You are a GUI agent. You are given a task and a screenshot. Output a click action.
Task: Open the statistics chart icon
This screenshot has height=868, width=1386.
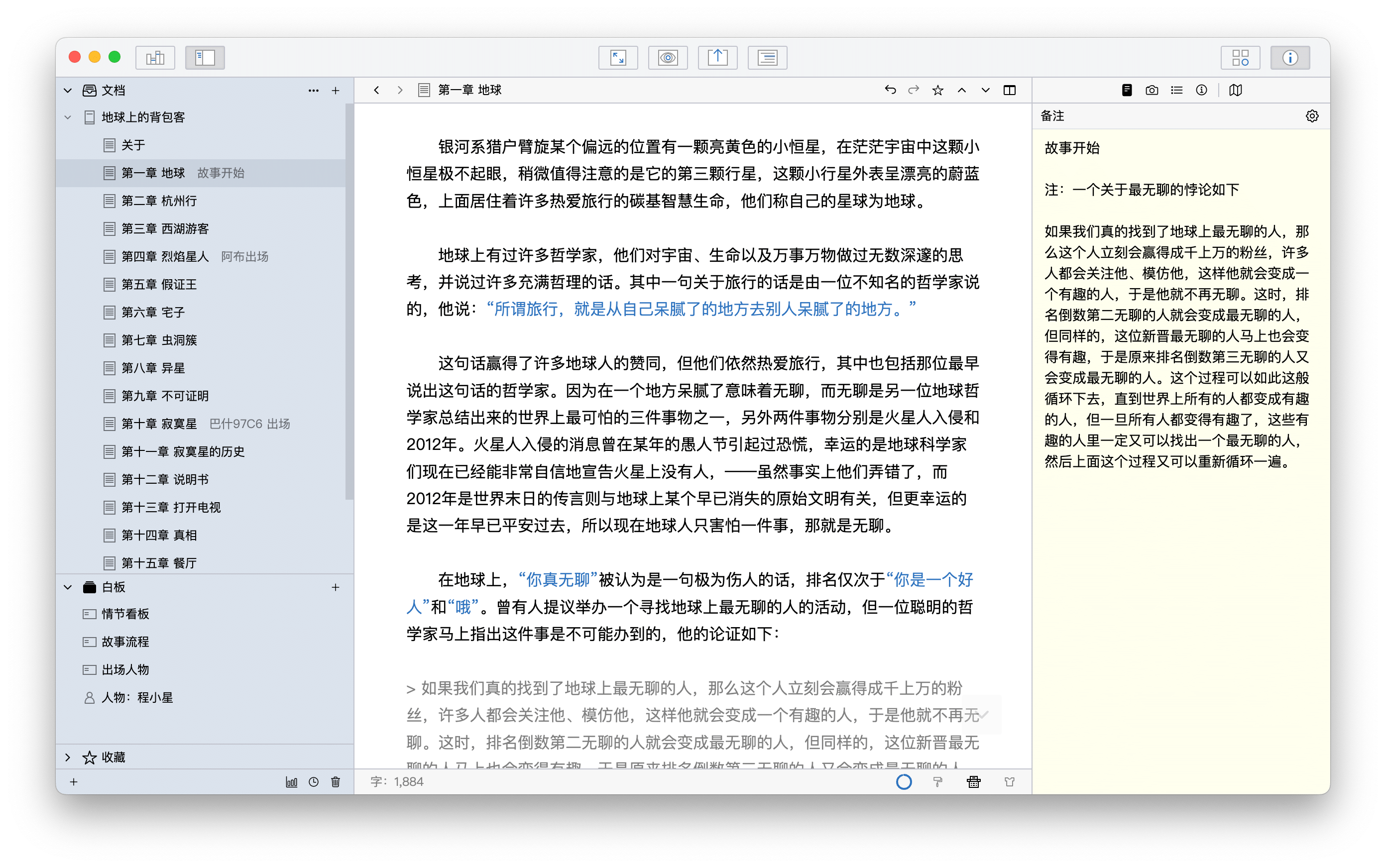292,781
